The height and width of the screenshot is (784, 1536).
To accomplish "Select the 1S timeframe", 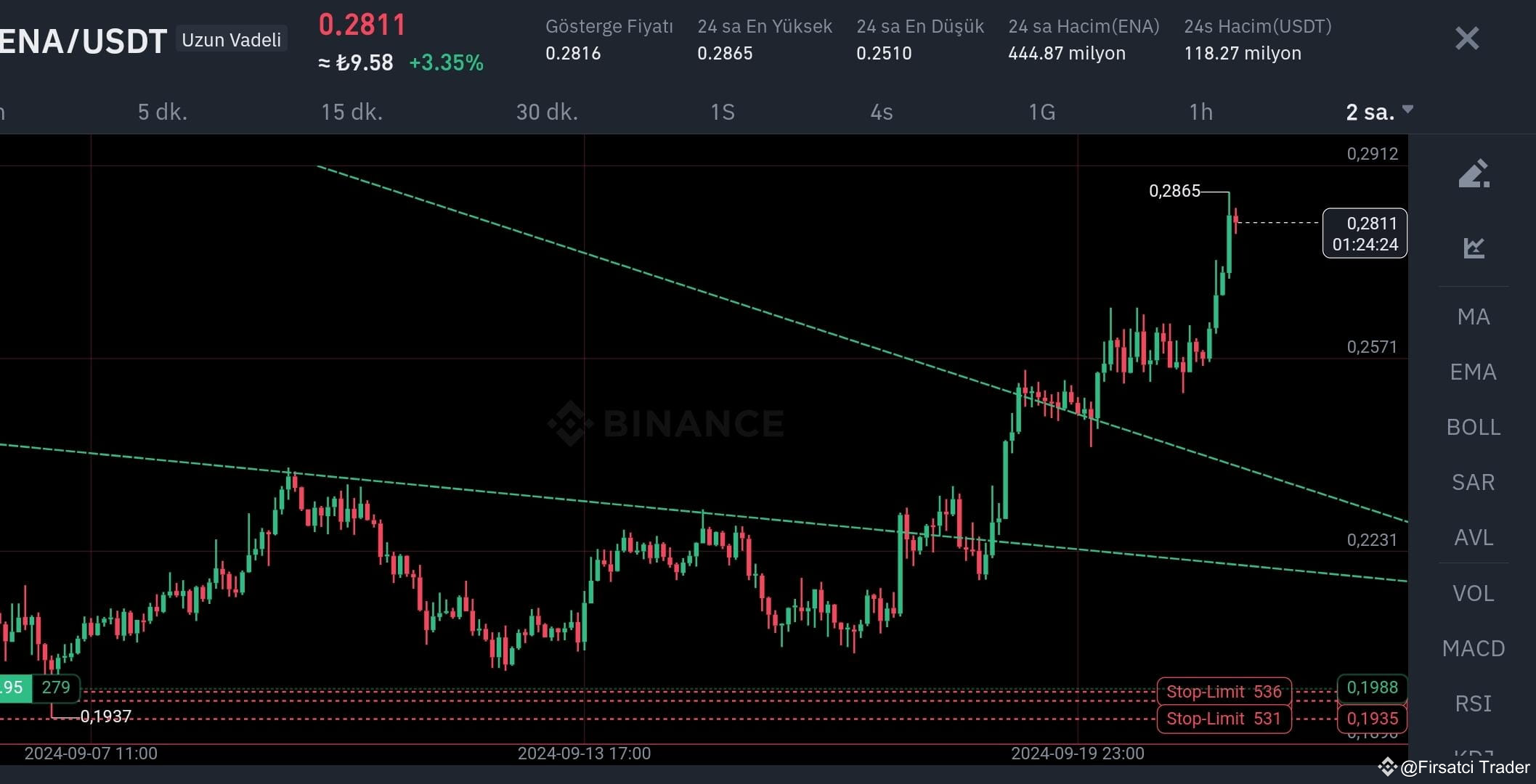I will [x=723, y=112].
